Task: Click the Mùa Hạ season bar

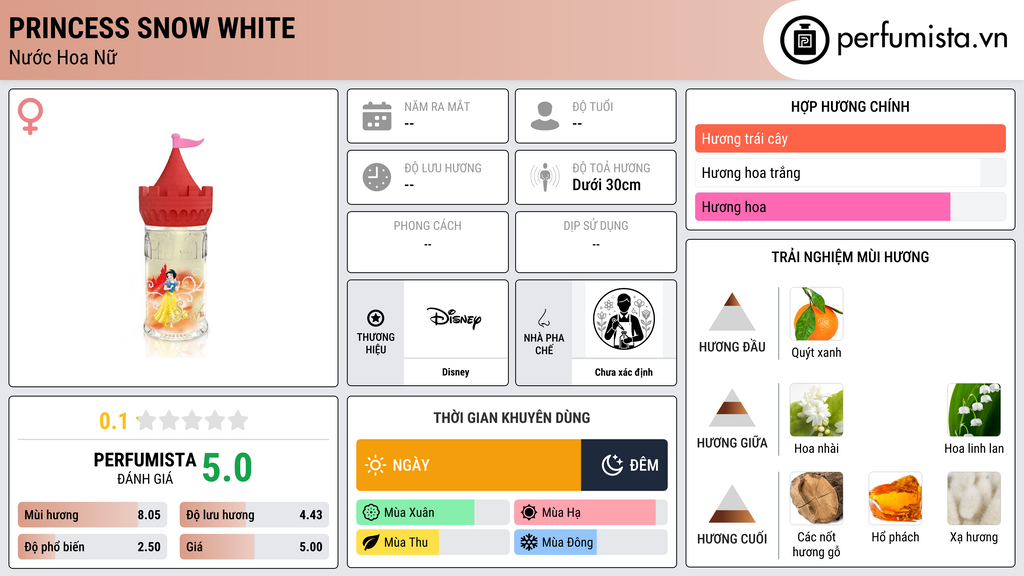Action: pyautogui.click(x=590, y=513)
